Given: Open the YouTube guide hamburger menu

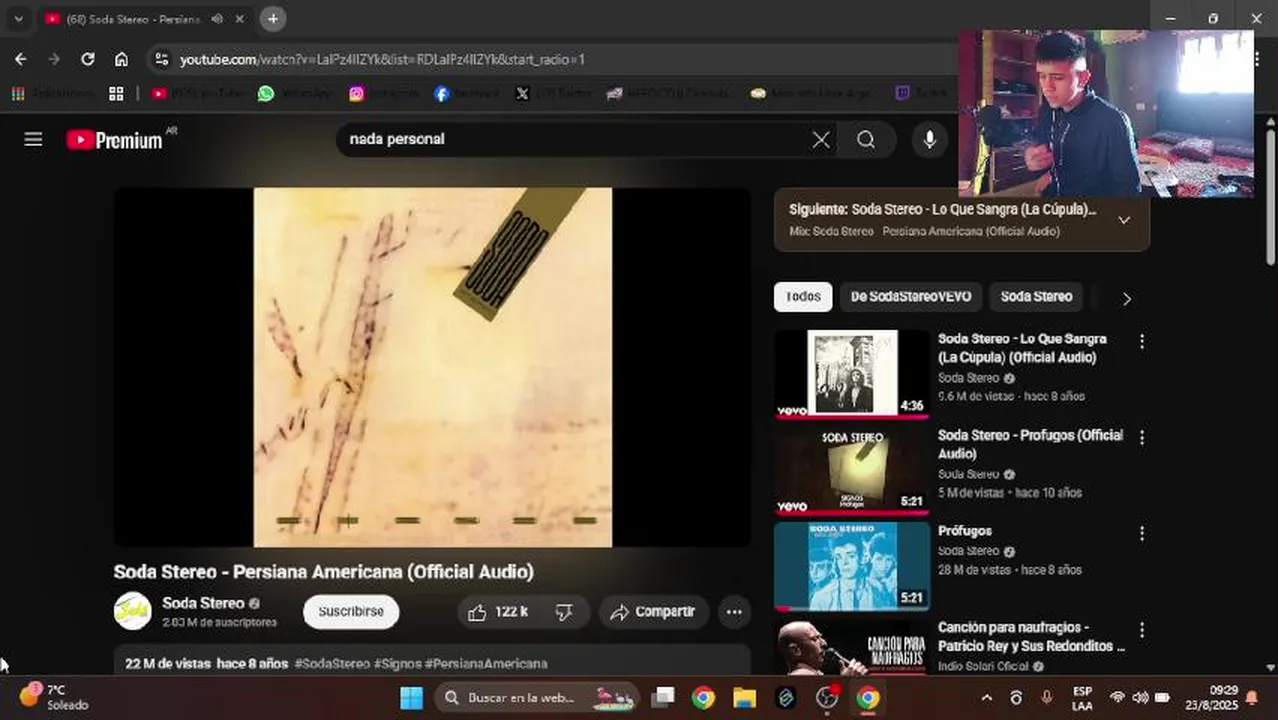Looking at the screenshot, I should point(33,139).
